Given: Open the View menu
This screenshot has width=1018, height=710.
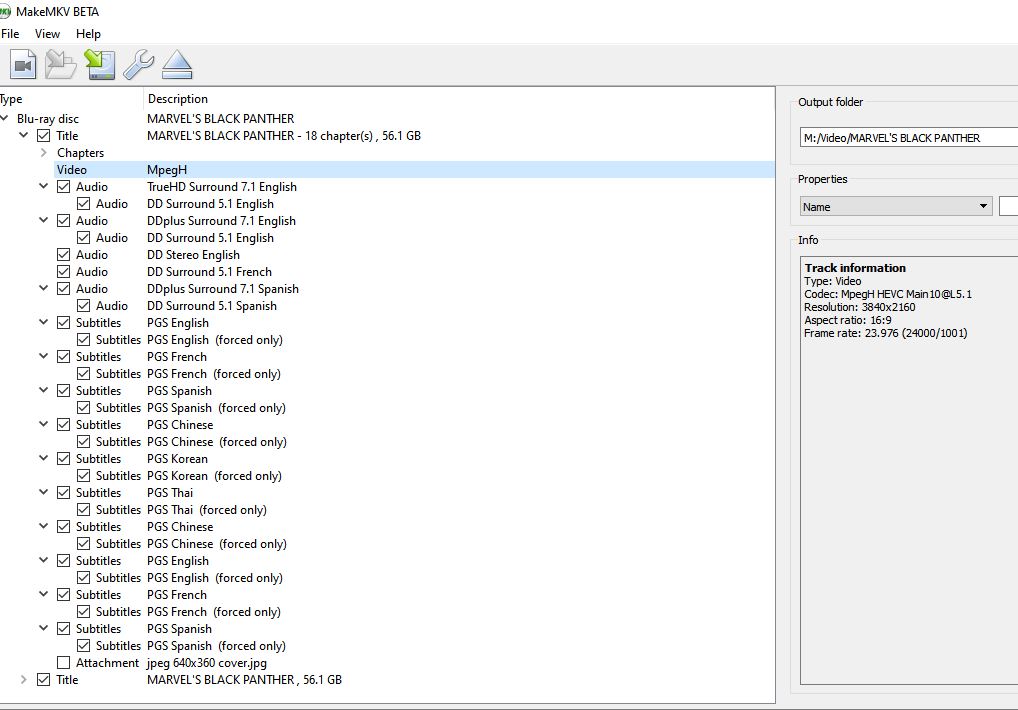Looking at the screenshot, I should [47, 34].
